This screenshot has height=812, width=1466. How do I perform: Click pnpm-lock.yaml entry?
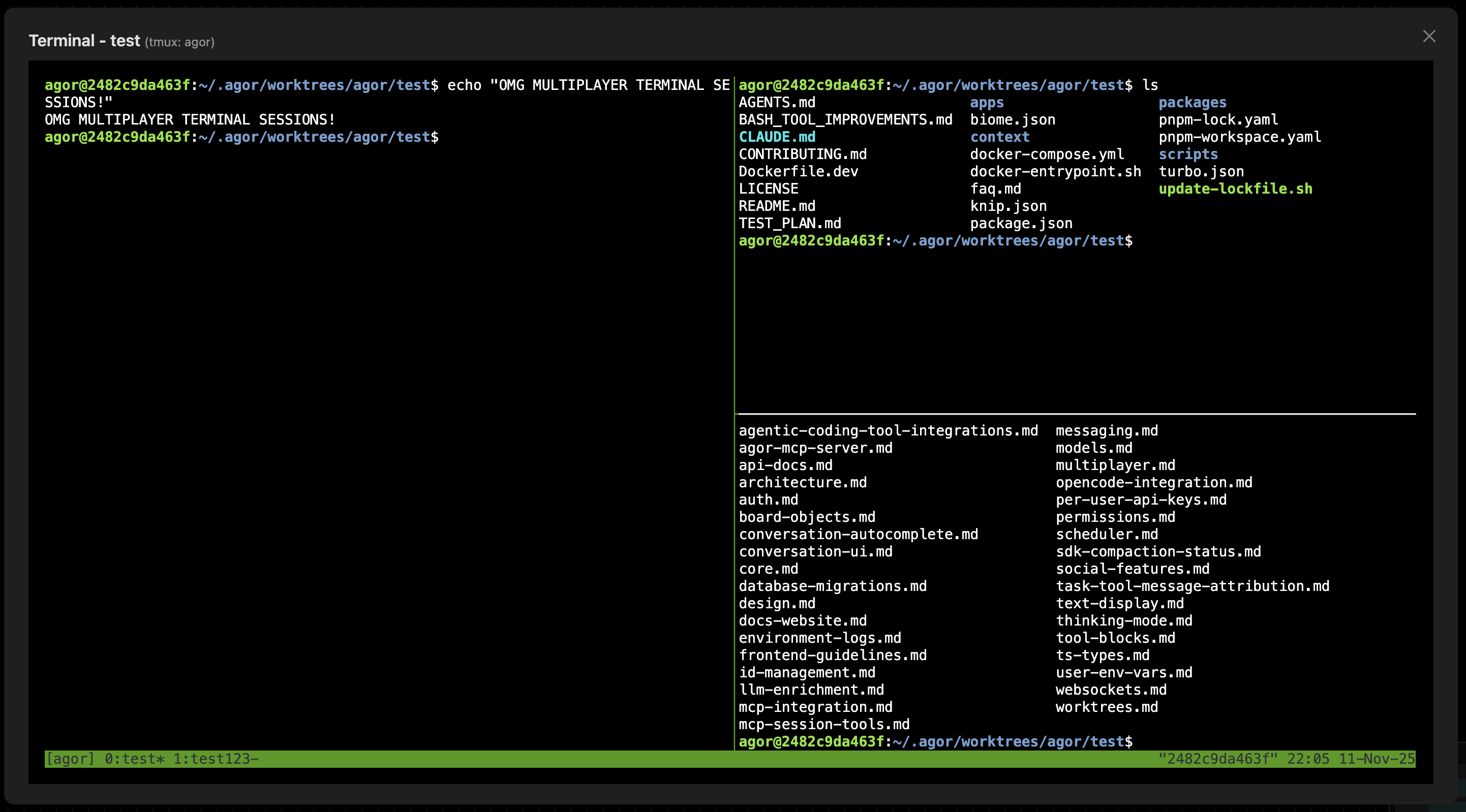[x=1218, y=119]
